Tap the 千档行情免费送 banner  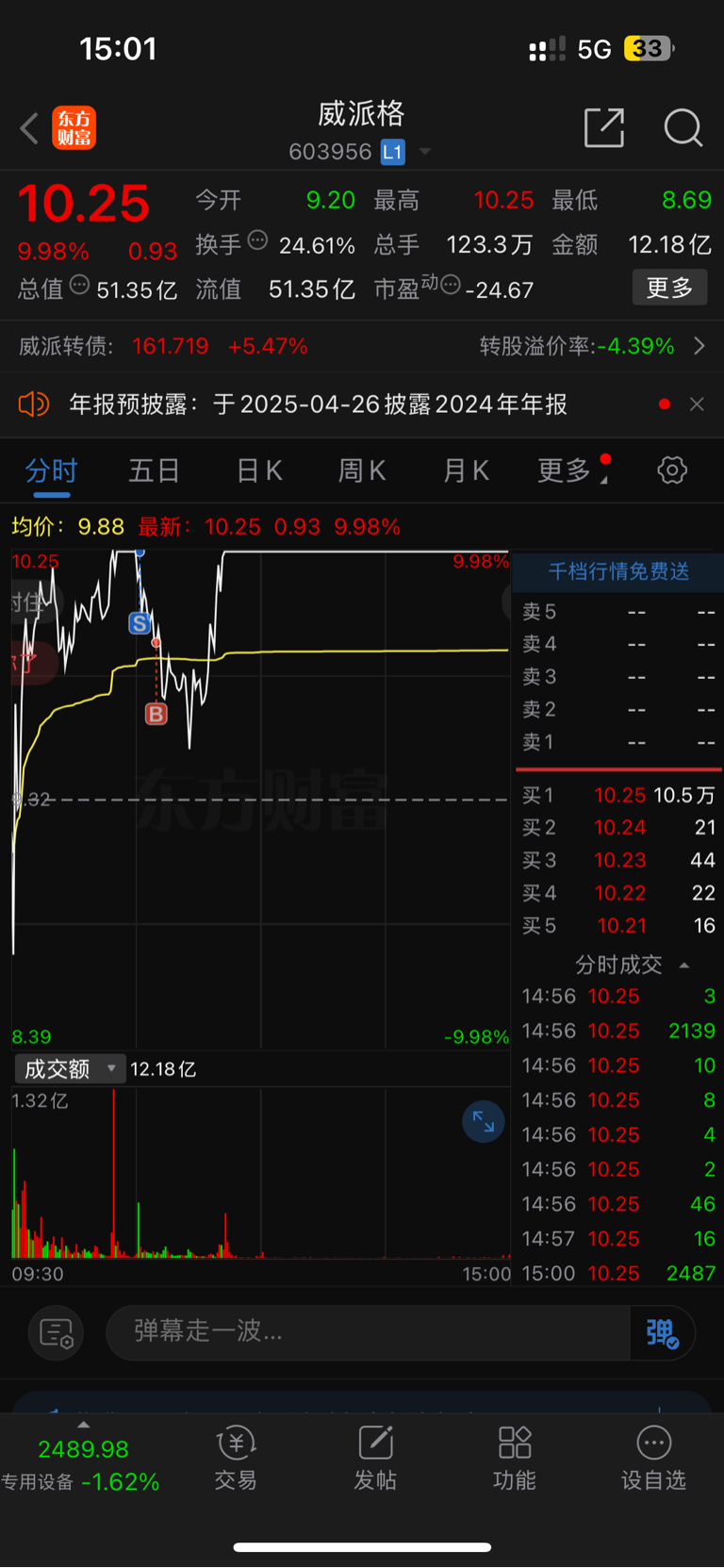(618, 571)
